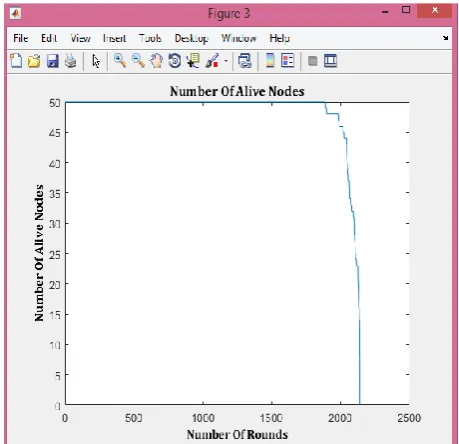Choose the Data Cursor tool

[193, 61]
